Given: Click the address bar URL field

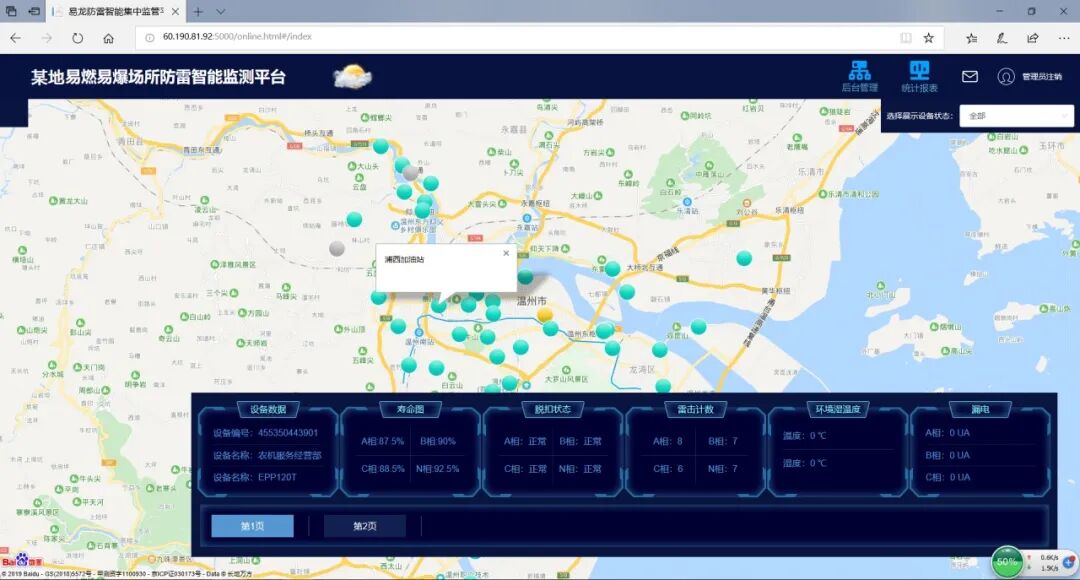Looking at the screenshot, I should (520, 37).
